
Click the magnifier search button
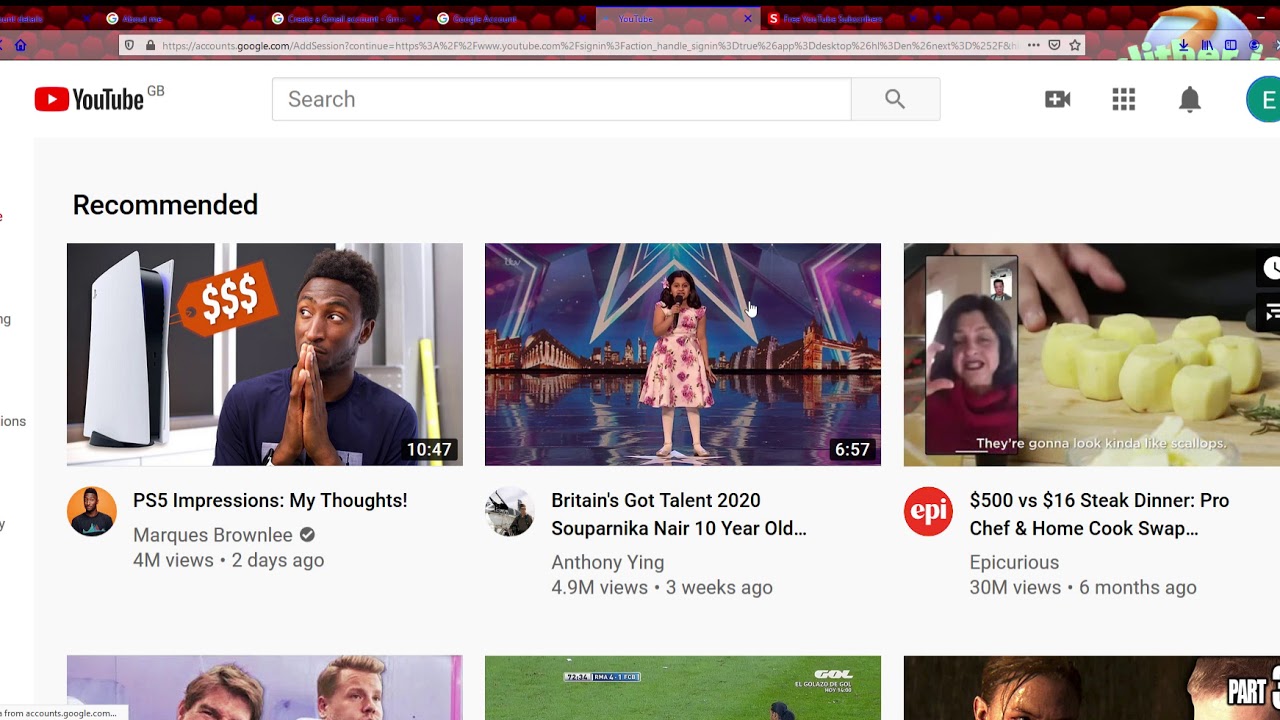[x=895, y=99]
